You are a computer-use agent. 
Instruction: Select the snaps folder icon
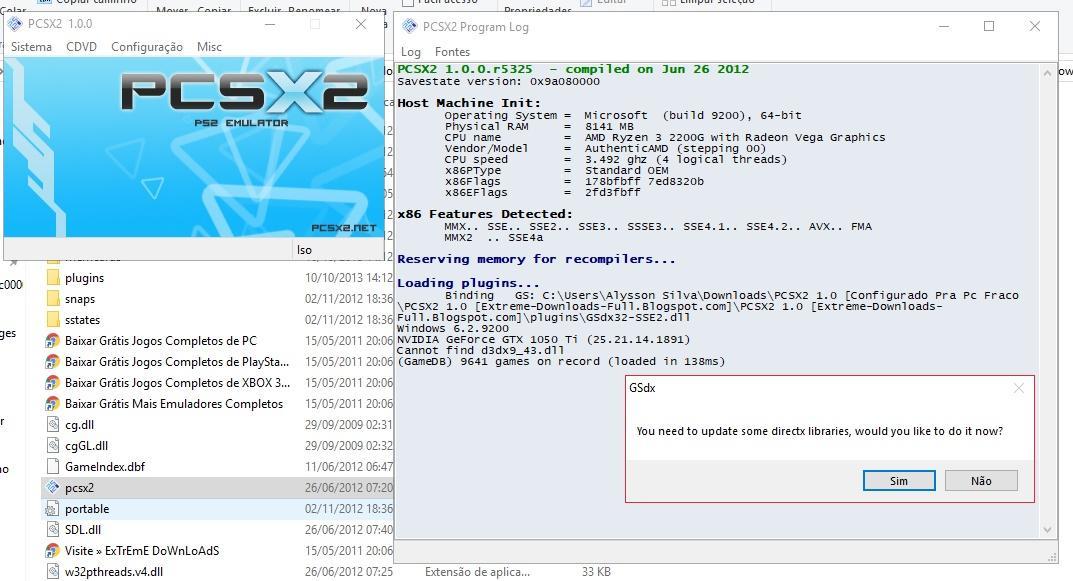tap(53, 298)
